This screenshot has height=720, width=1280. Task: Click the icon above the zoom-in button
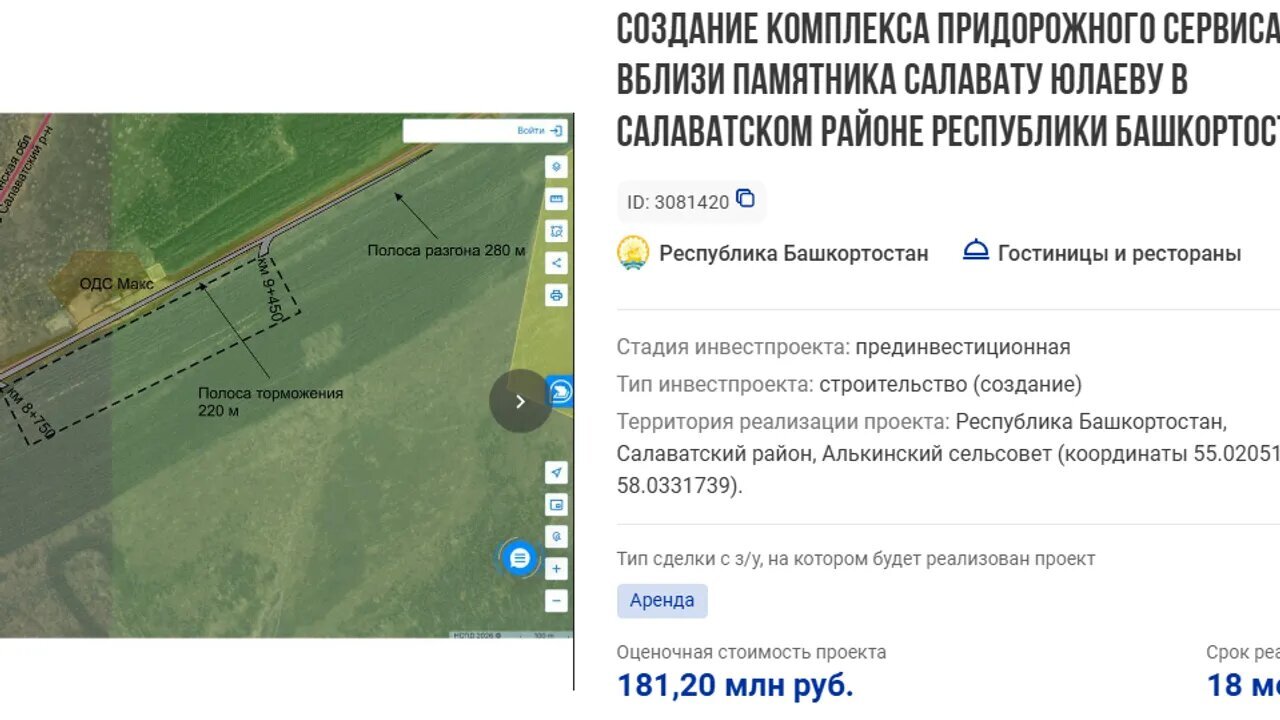coord(556,537)
